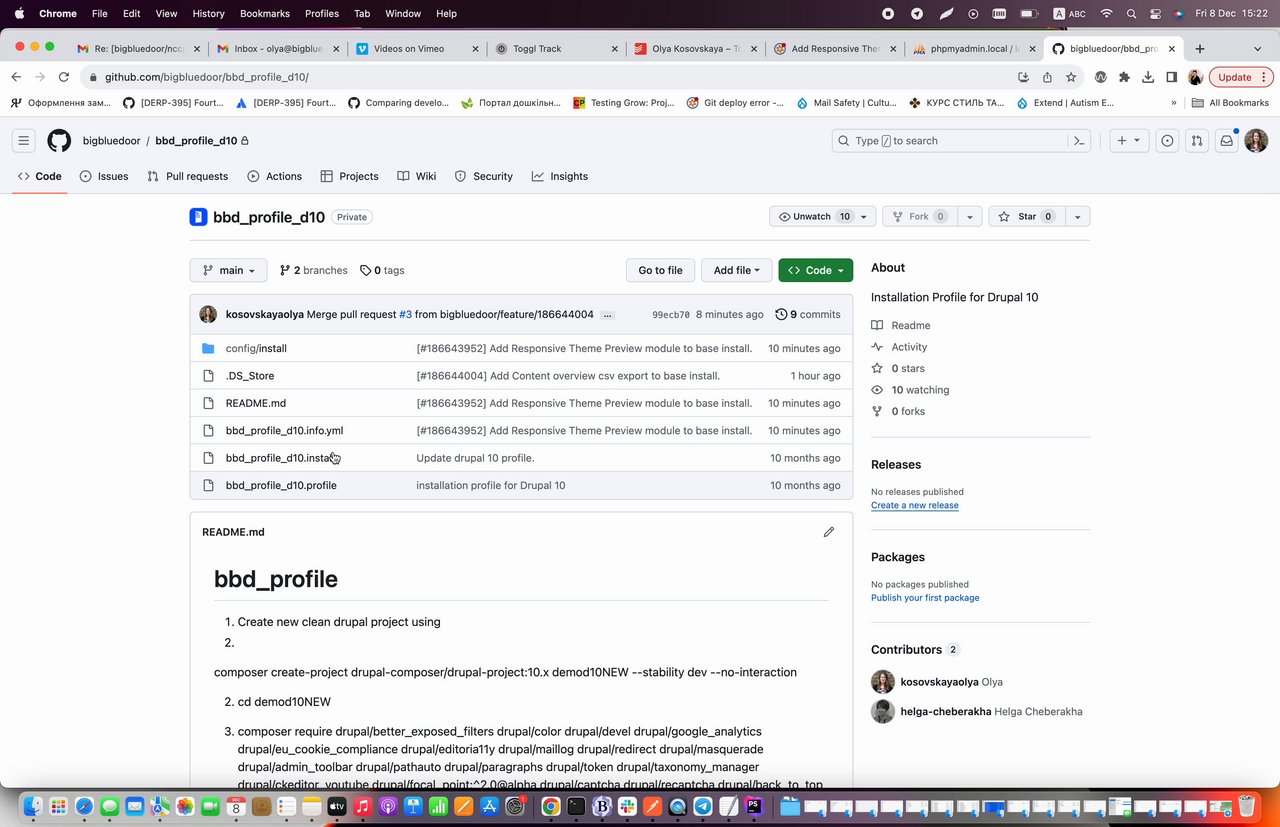Switch to the Insights tab

tap(559, 176)
